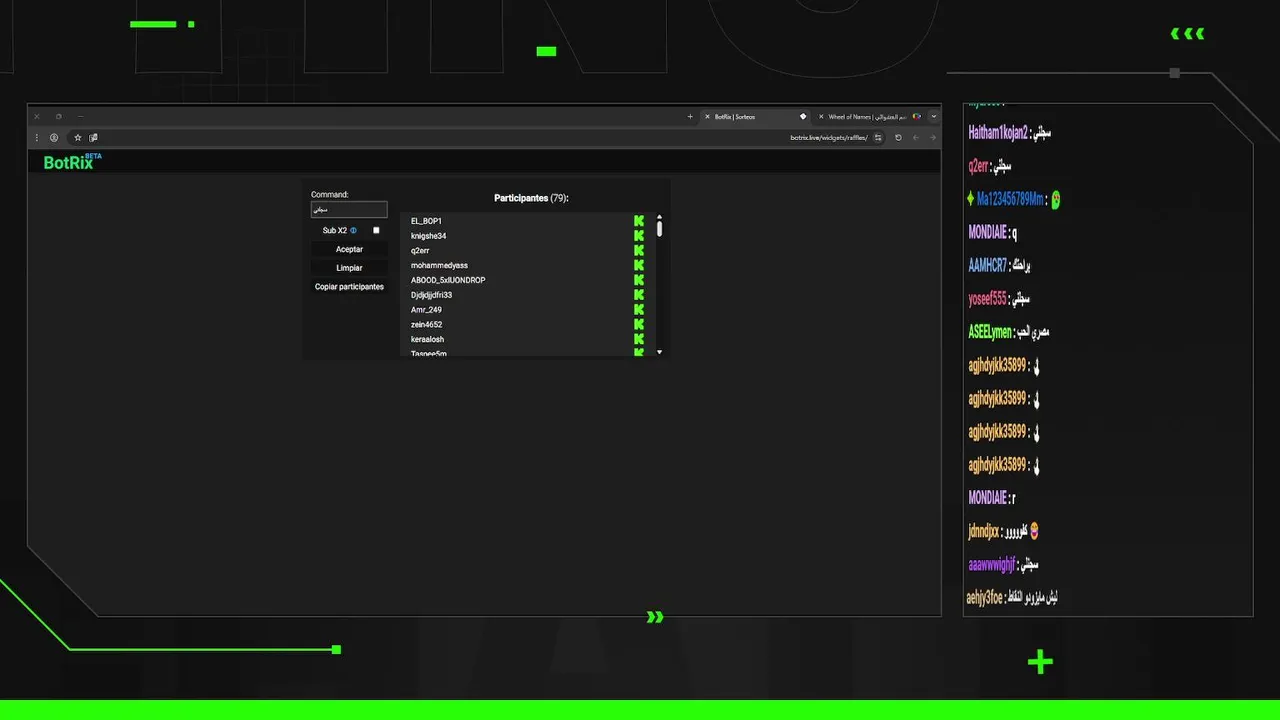This screenshot has width=1280, height=720.
Task: Click the Kick icon beside knigshe34
Action: pos(639,236)
